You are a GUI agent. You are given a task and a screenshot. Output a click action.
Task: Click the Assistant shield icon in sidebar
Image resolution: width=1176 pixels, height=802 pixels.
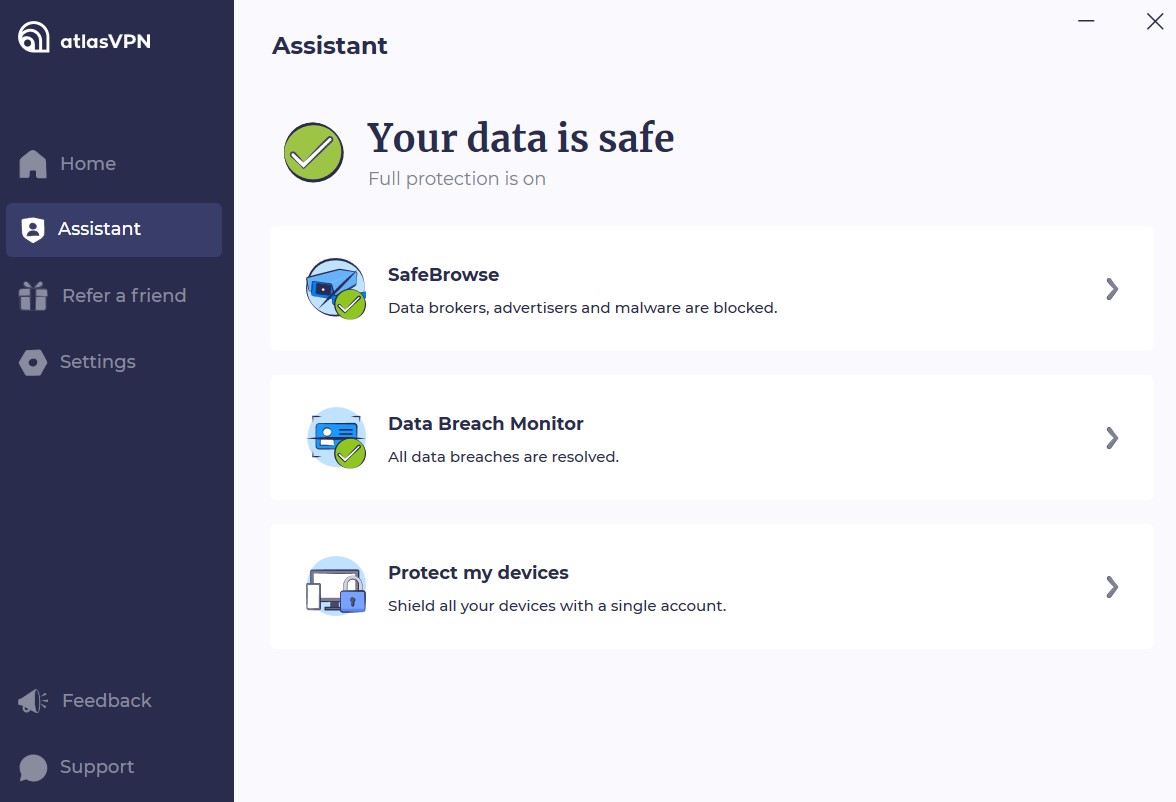(x=33, y=230)
